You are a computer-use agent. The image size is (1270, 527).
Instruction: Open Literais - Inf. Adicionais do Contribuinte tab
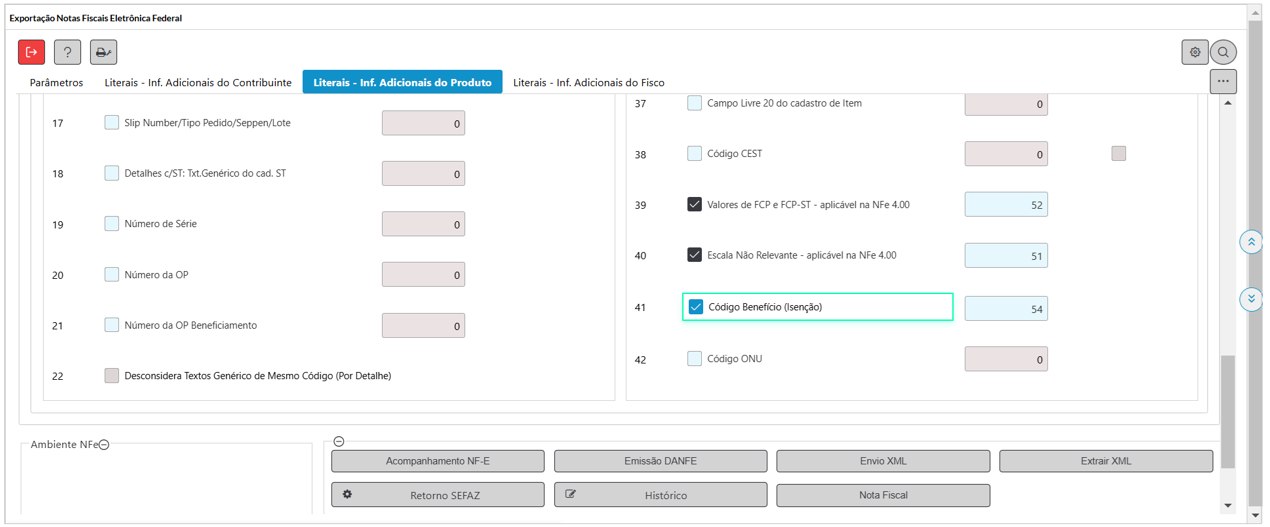tap(198, 82)
